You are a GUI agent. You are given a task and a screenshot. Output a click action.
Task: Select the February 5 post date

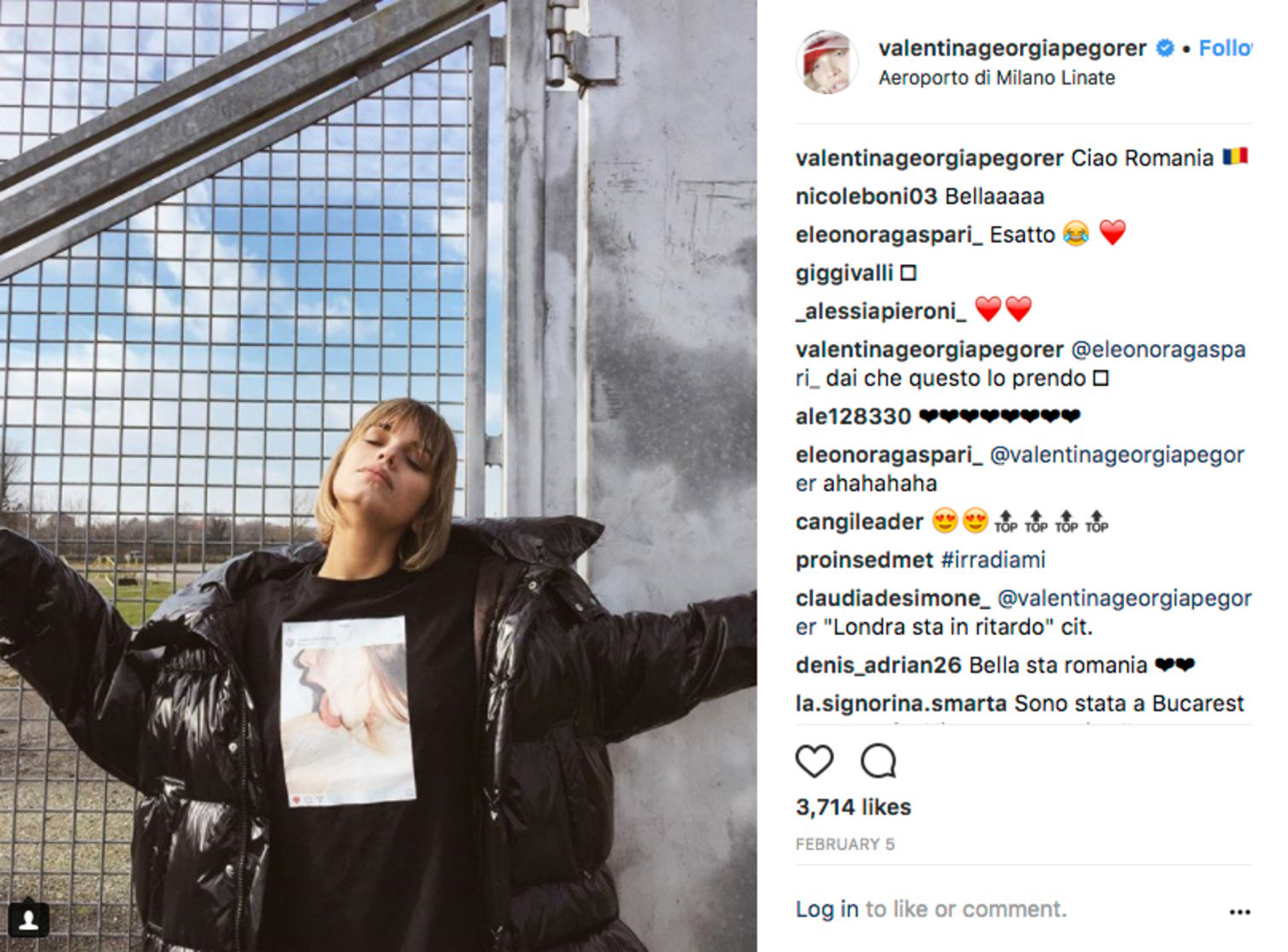(x=844, y=844)
